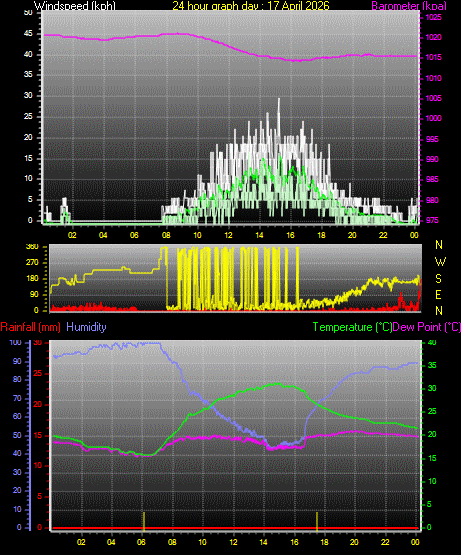Click the E compass letter
The image size is (461, 555).
coord(438,294)
